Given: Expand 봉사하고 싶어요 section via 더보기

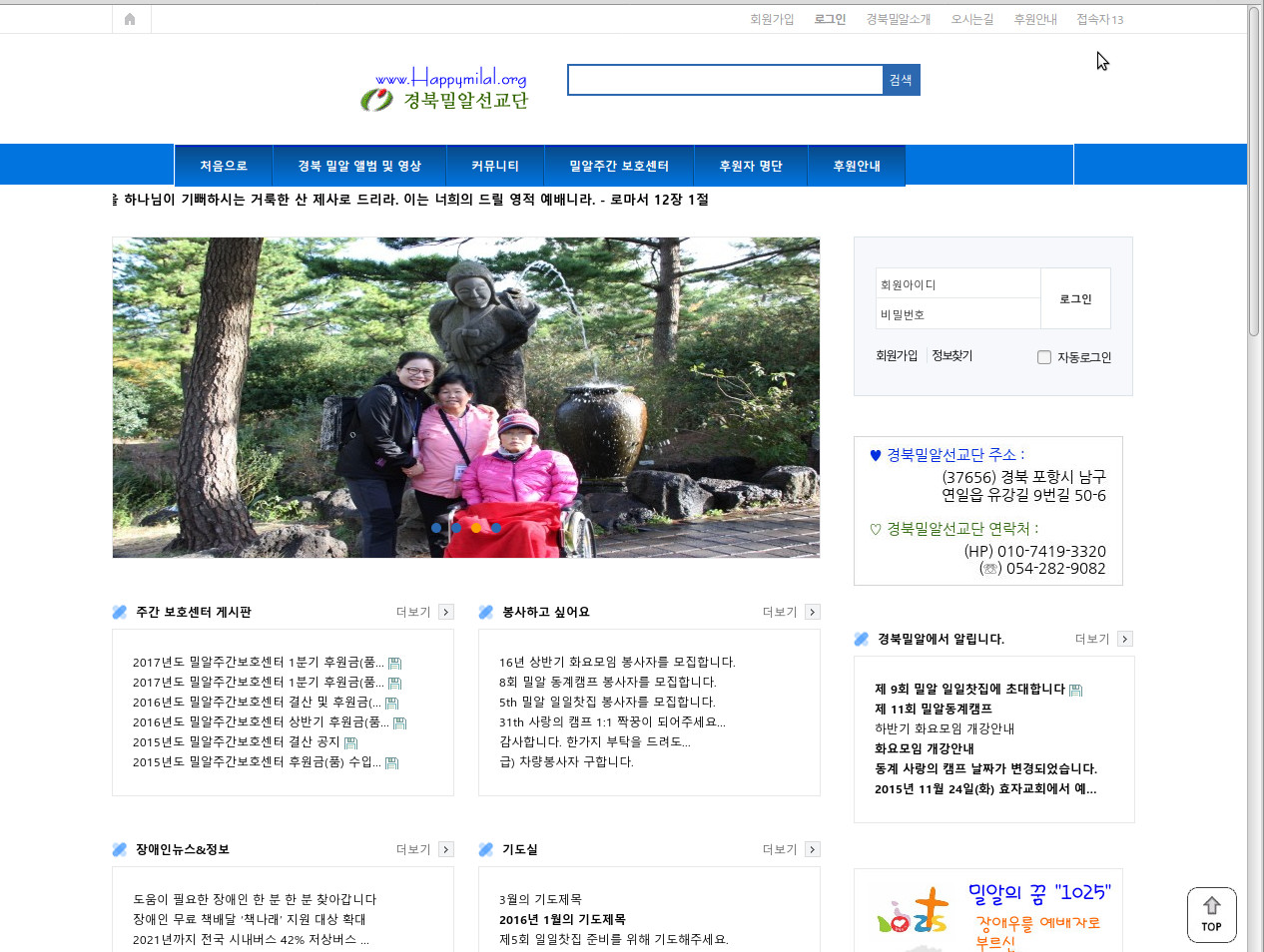Looking at the screenshot, I should (813, 612).
